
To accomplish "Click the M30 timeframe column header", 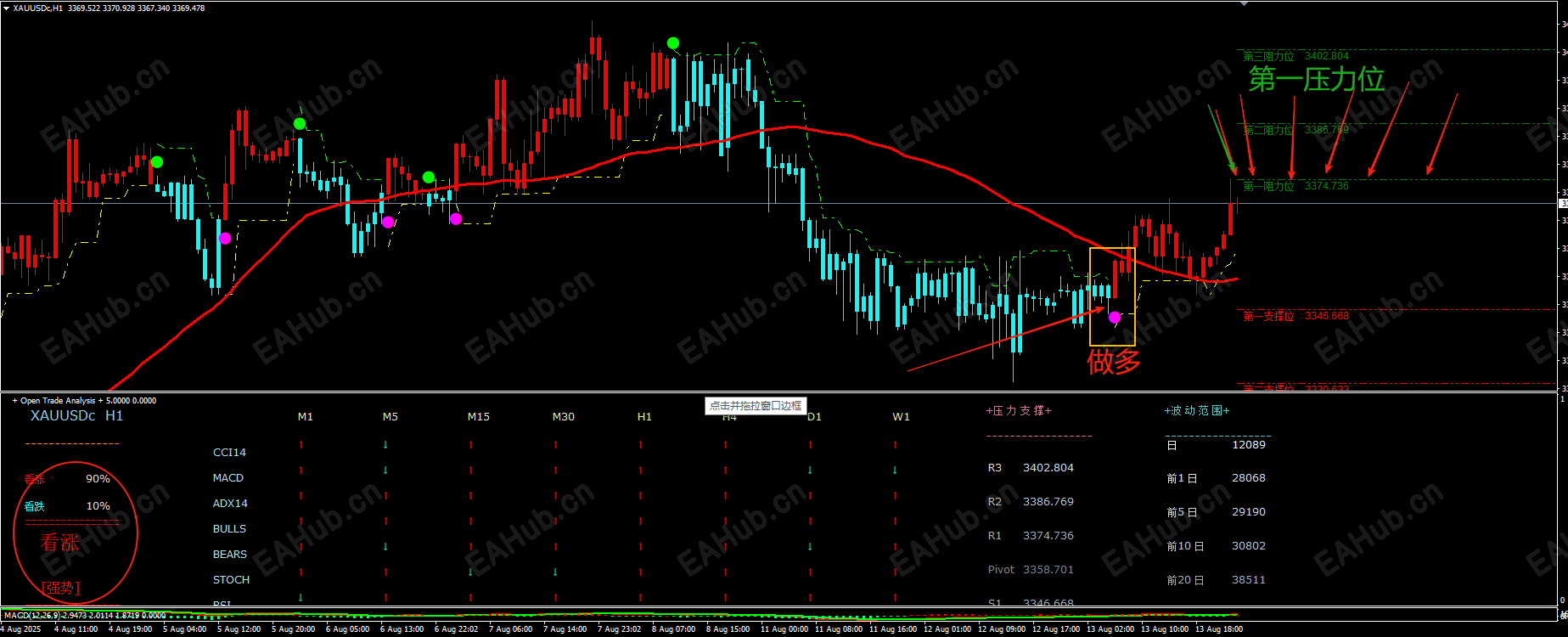I will point(564,417).
